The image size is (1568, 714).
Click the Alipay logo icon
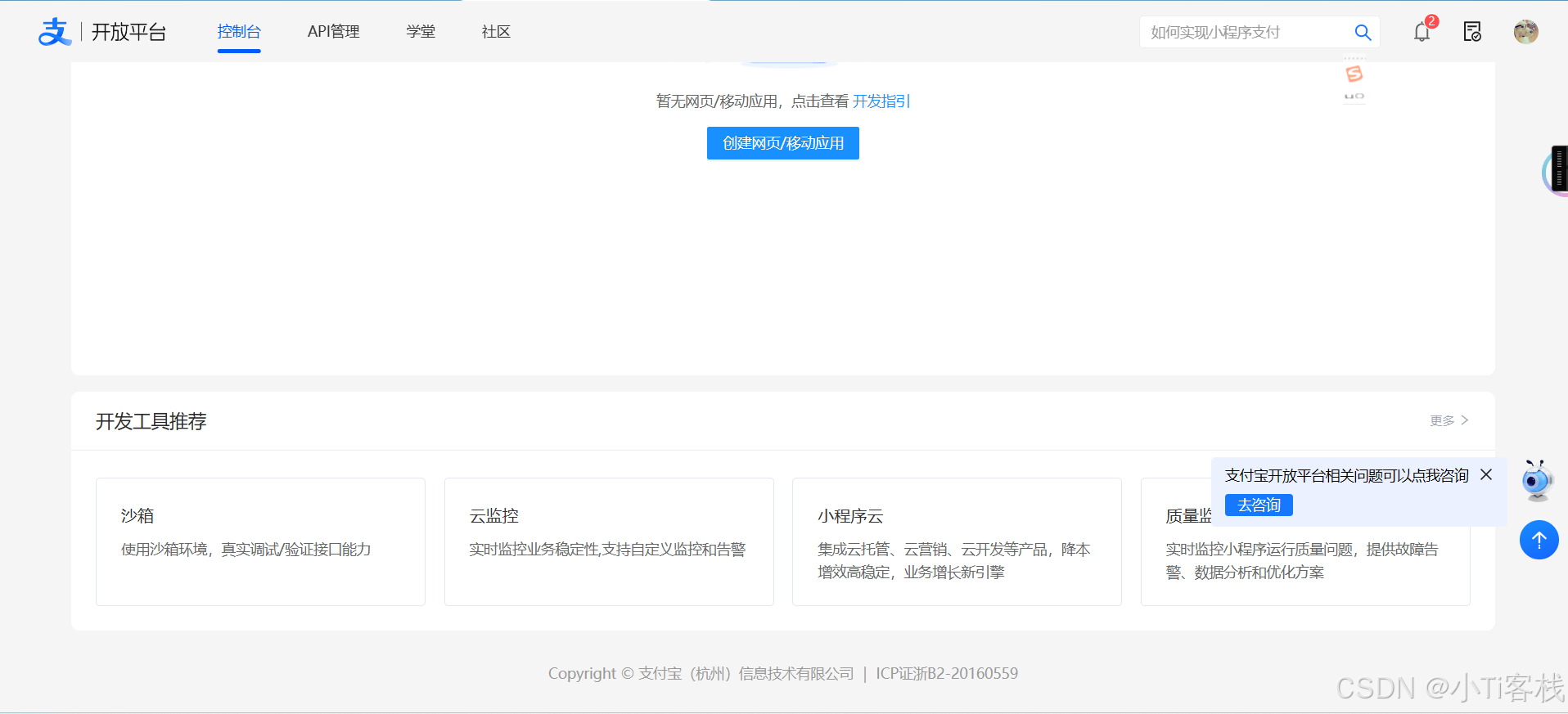(55, 32)
